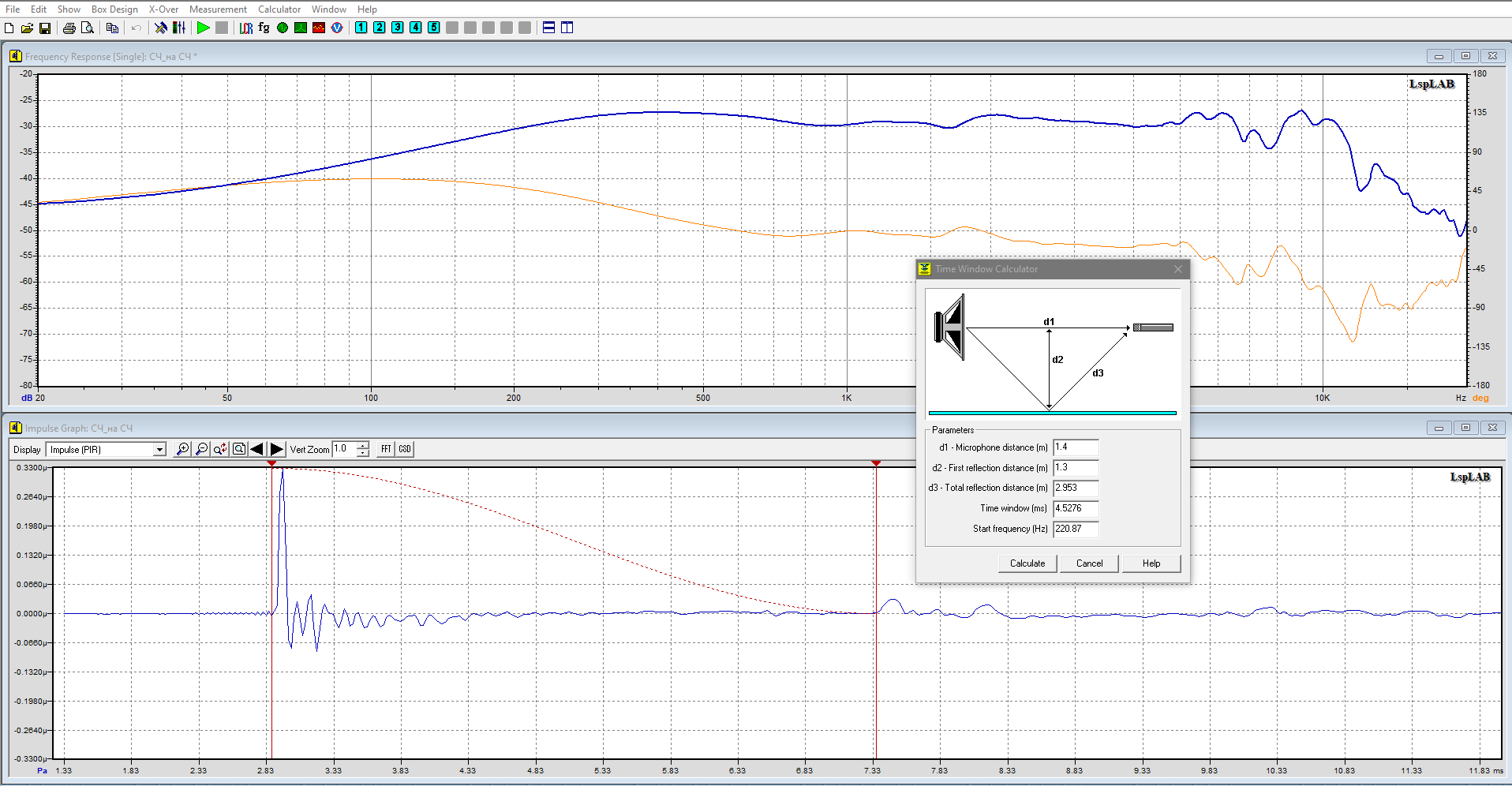Zoom in on the impulse graph
The image size is (1512, 786).
tap(182, 449)
